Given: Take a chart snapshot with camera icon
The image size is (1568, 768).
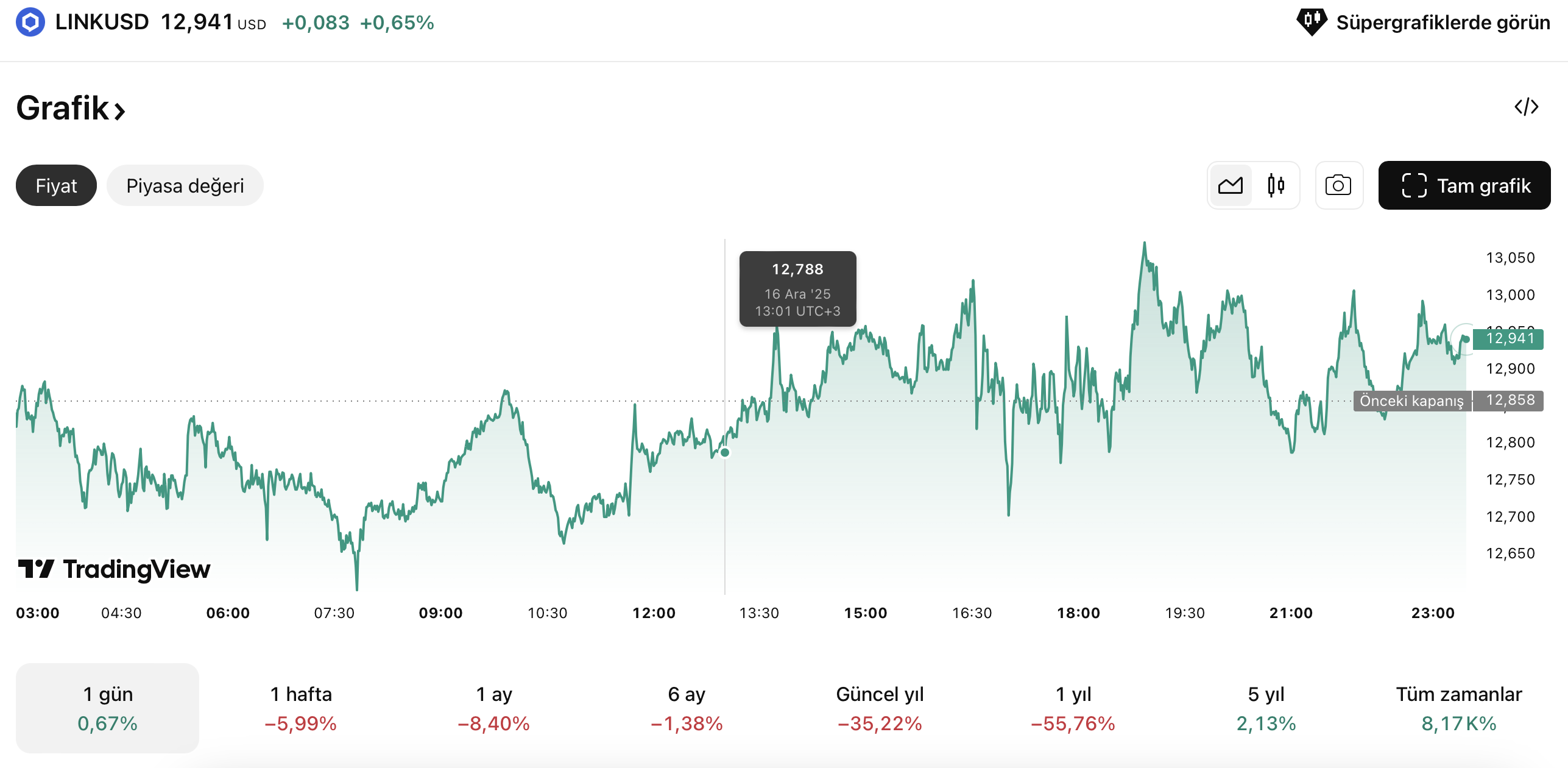Looking at the screenshot, I should click(1338, 185).
